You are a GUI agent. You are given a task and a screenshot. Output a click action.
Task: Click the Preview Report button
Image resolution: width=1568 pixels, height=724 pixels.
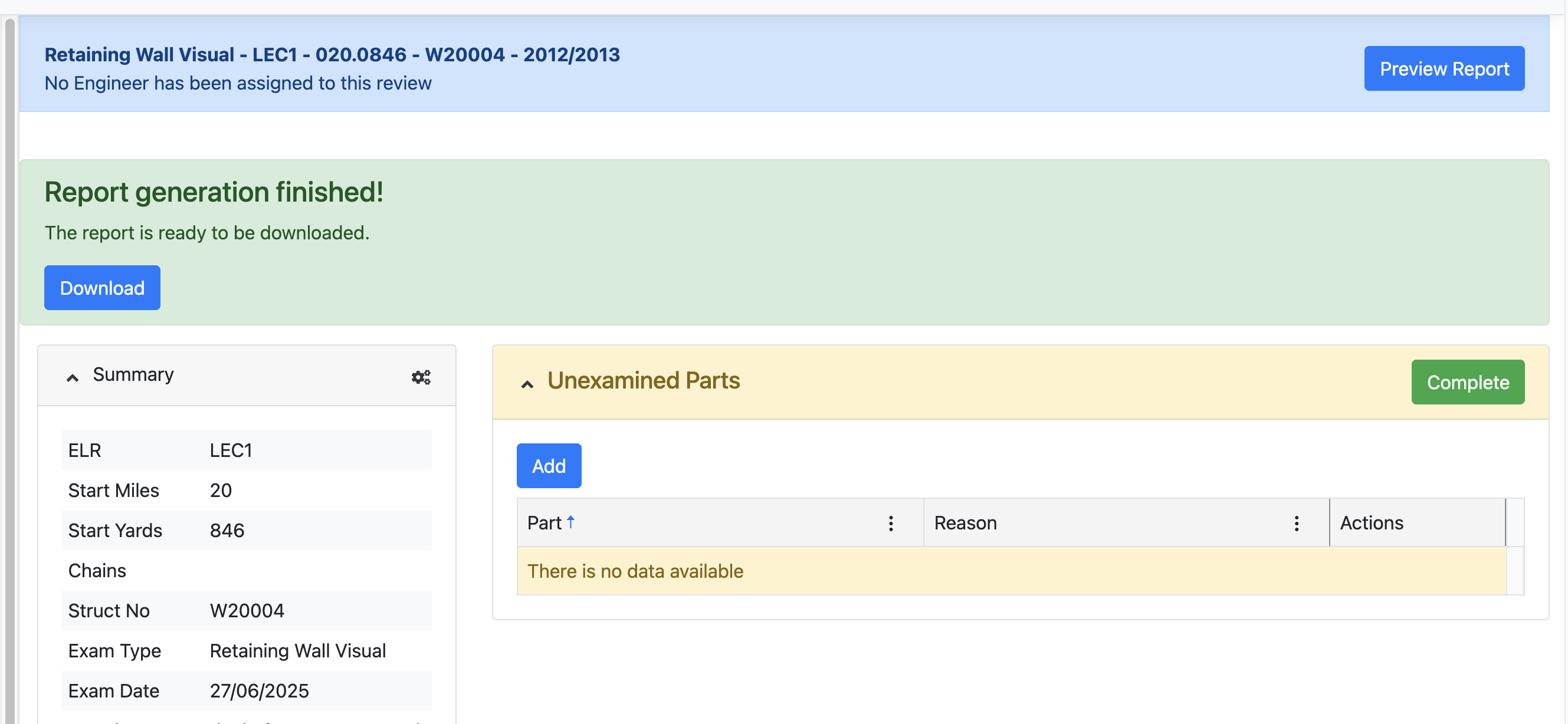pos(1443,69)
